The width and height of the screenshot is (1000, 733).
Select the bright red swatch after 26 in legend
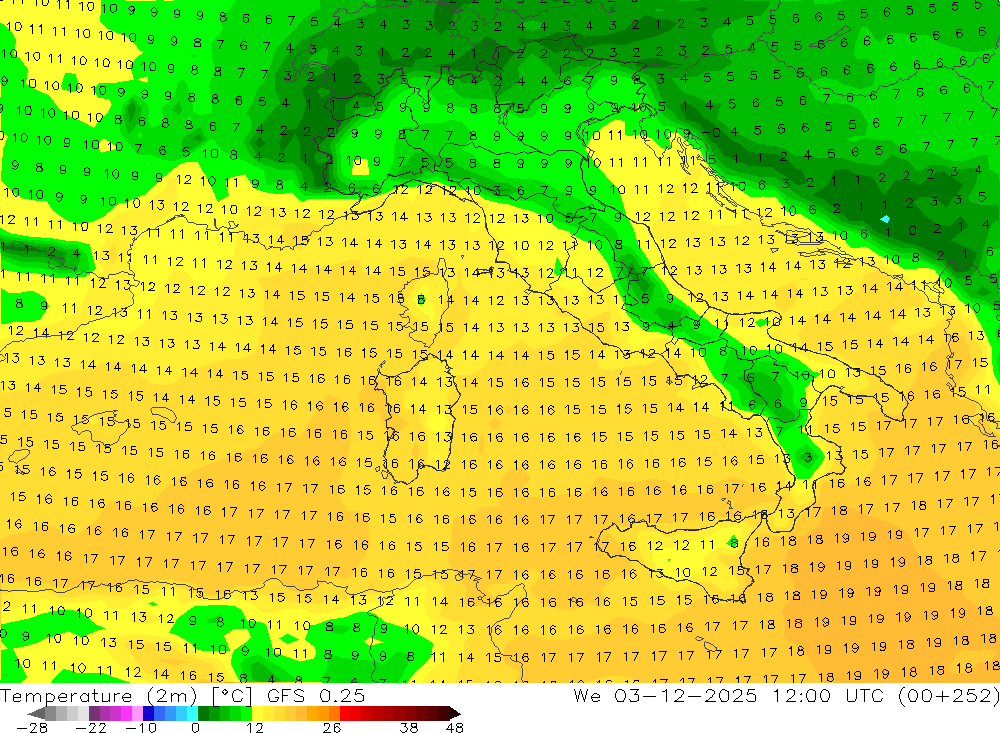click(345, 713)
